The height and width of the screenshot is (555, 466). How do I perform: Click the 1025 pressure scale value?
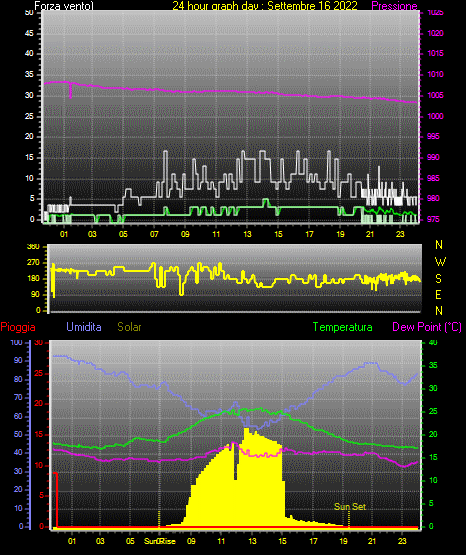click(x=435, y=13)
